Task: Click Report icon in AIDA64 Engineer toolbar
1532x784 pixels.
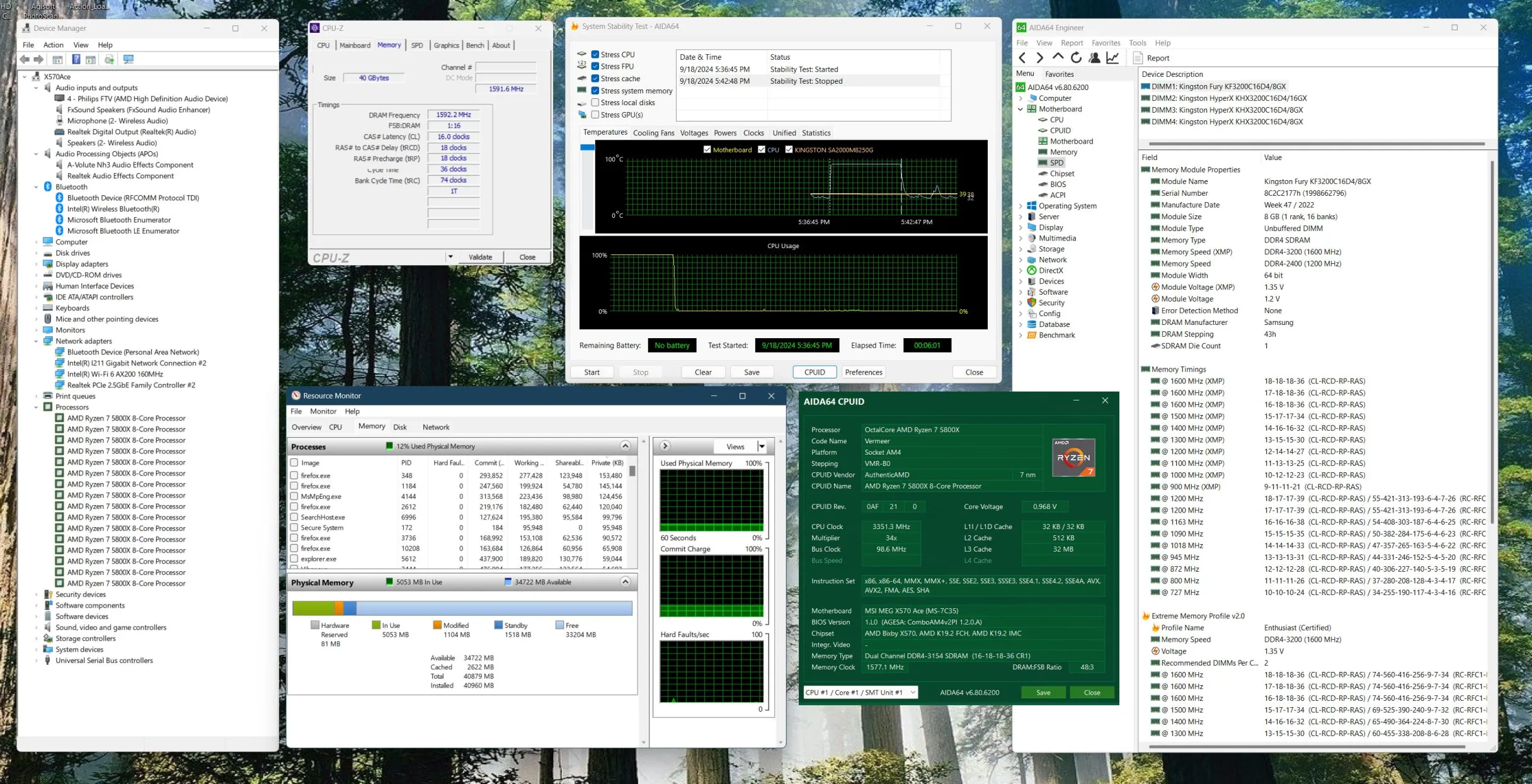Action: pos(1138,58)
